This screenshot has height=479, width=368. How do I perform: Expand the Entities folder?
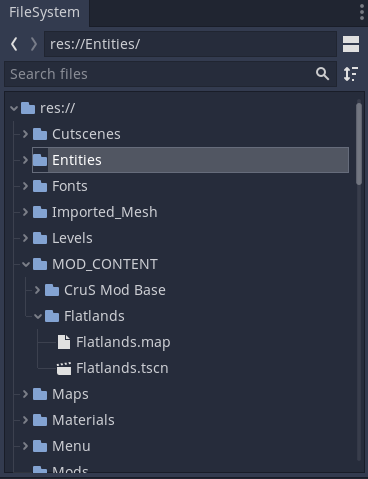[x=25, y=160]
